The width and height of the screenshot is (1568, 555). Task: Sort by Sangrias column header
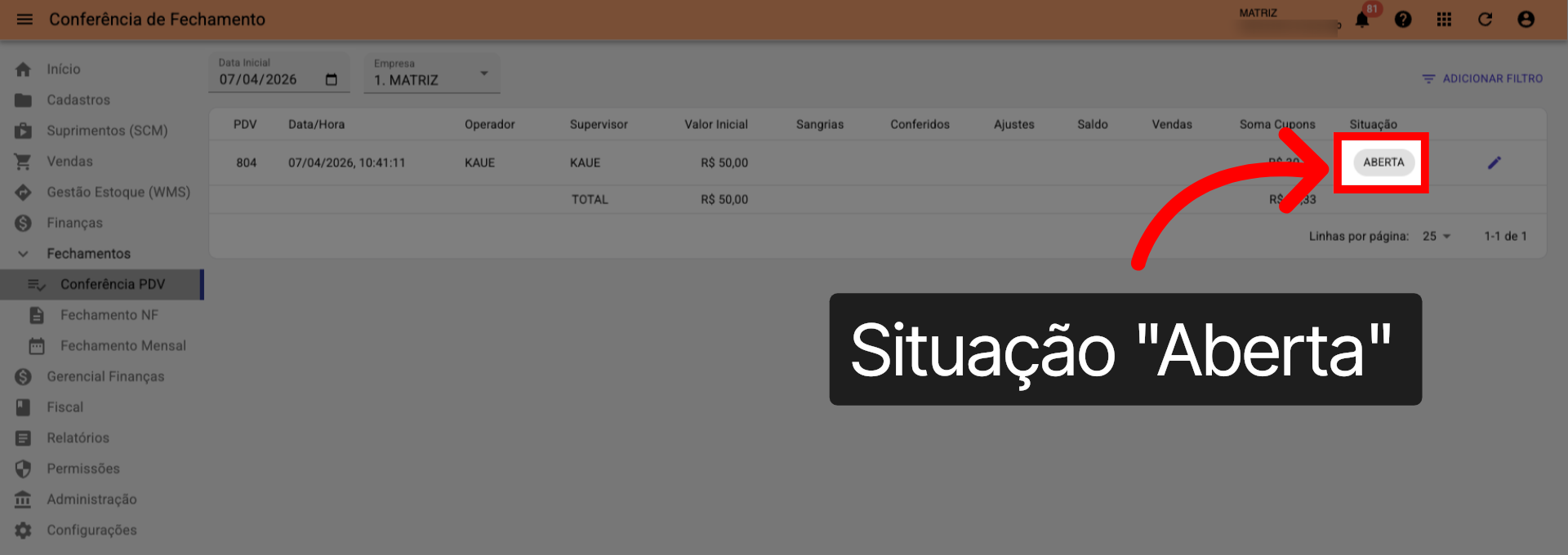[x=820, y=125]
